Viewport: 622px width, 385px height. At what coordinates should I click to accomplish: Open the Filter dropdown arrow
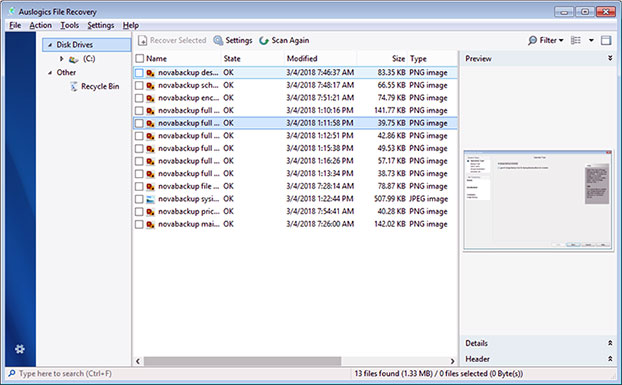561,40
